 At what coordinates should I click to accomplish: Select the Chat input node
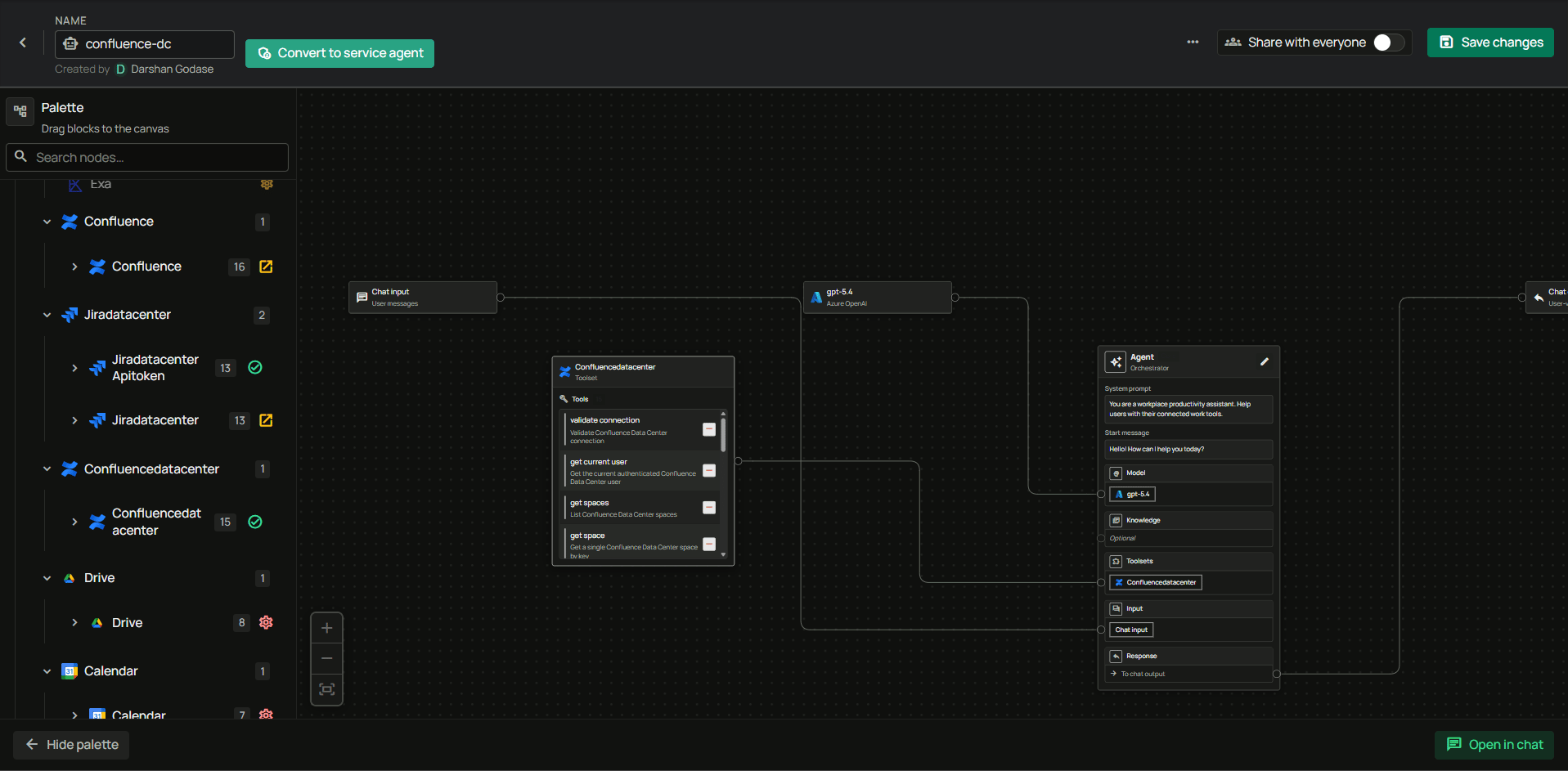point(423,298)
